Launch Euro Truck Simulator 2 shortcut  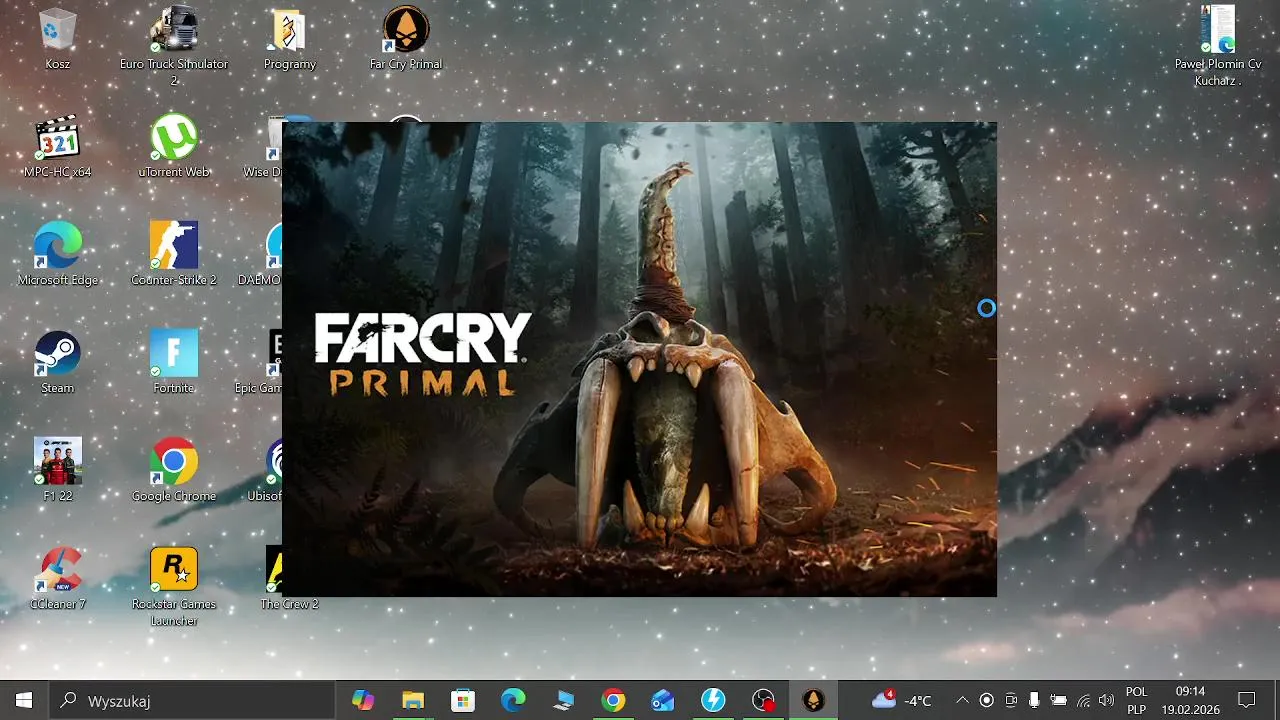[174, 45]
